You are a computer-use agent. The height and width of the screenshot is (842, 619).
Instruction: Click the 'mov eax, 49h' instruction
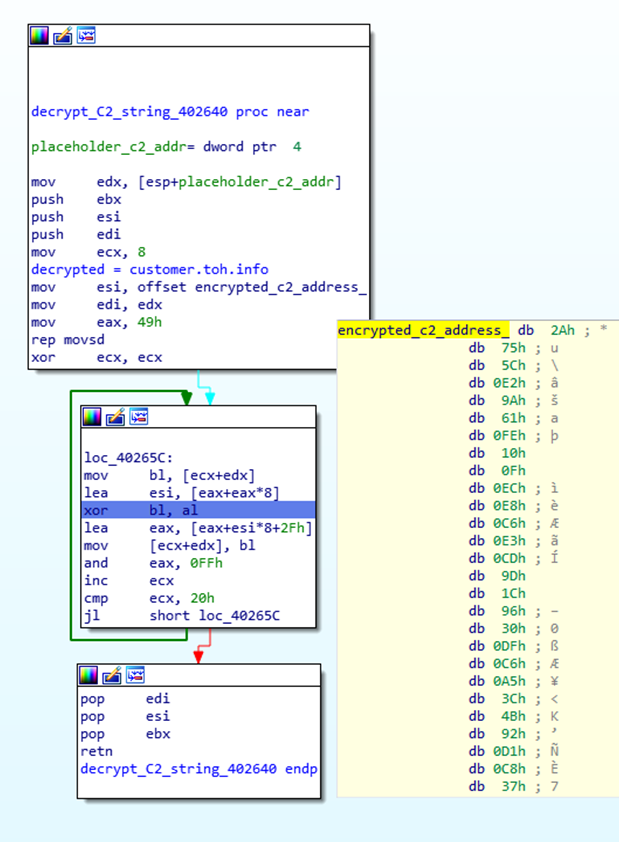[x=97, y=322]
